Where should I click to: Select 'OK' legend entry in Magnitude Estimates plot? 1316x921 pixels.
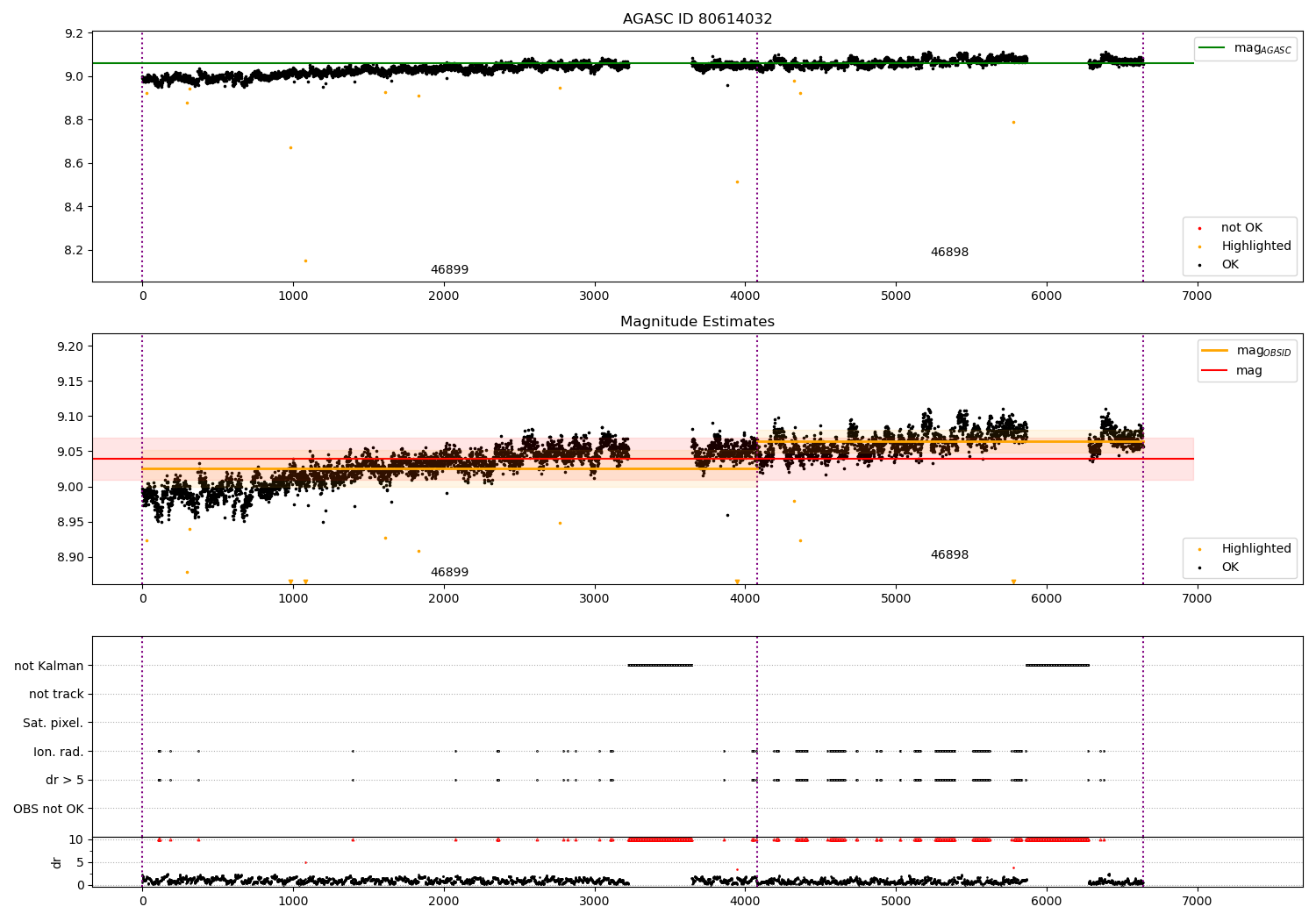[1230, 568]
